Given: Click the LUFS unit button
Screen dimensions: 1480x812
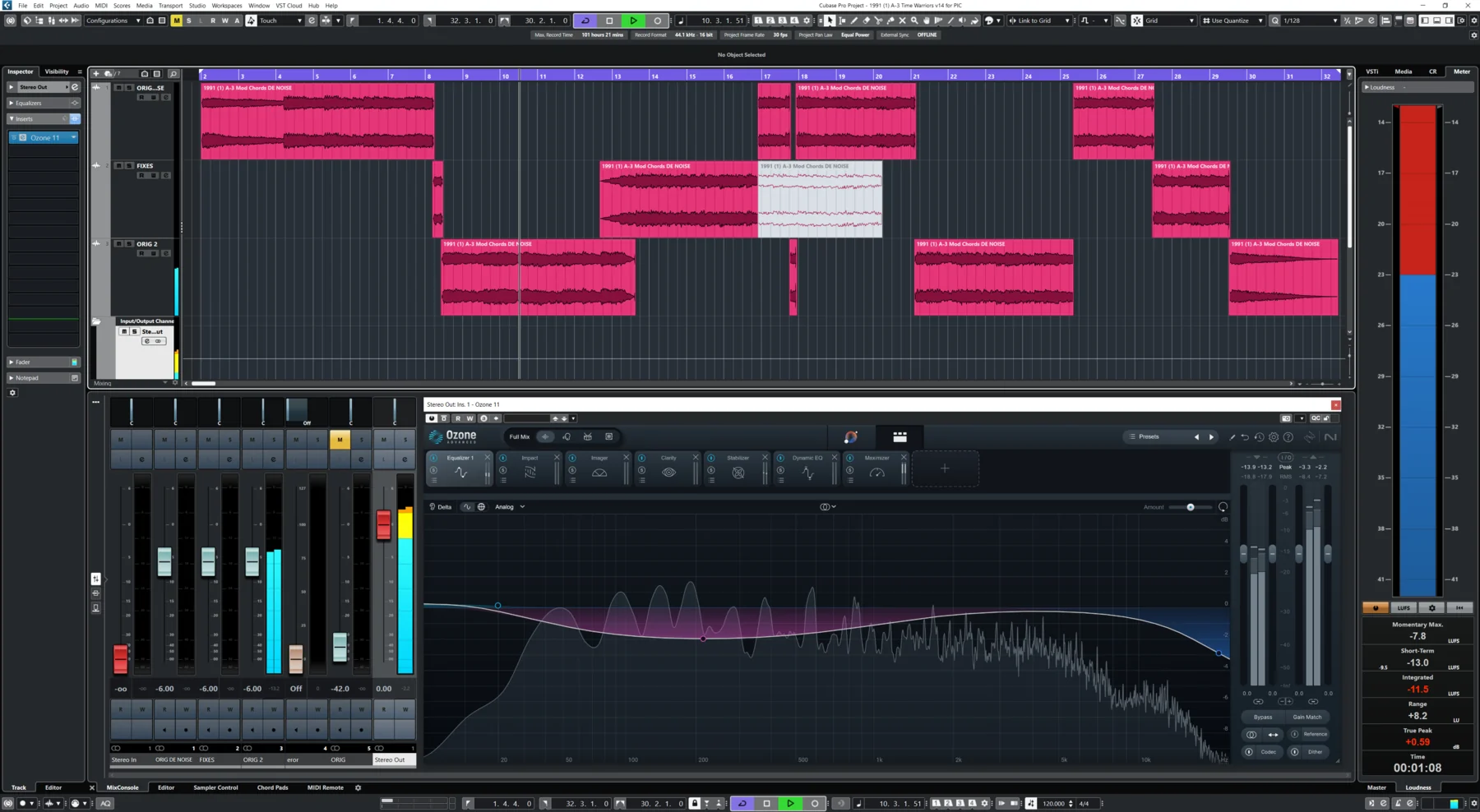Looking at the screenshot, I should coord(1404,608).
